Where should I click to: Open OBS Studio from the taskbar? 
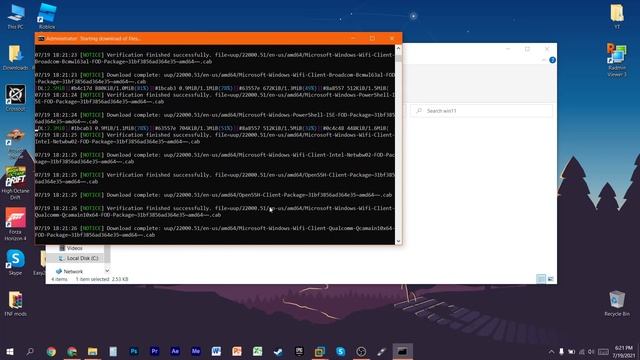pos(361,351)
